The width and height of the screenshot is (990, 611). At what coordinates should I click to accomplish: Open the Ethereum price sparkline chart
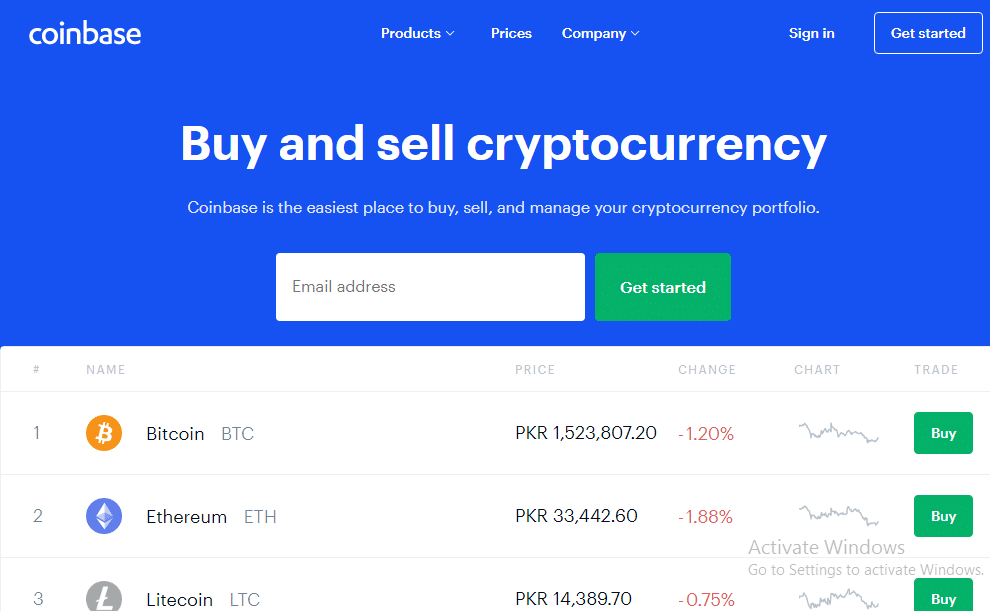tap(838, 516)
